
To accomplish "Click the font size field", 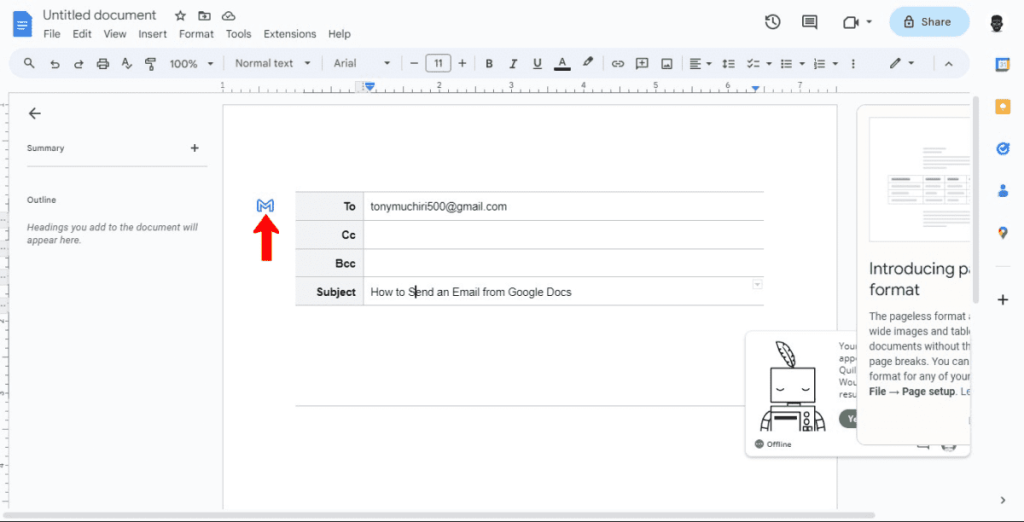I will click(438, 63).
